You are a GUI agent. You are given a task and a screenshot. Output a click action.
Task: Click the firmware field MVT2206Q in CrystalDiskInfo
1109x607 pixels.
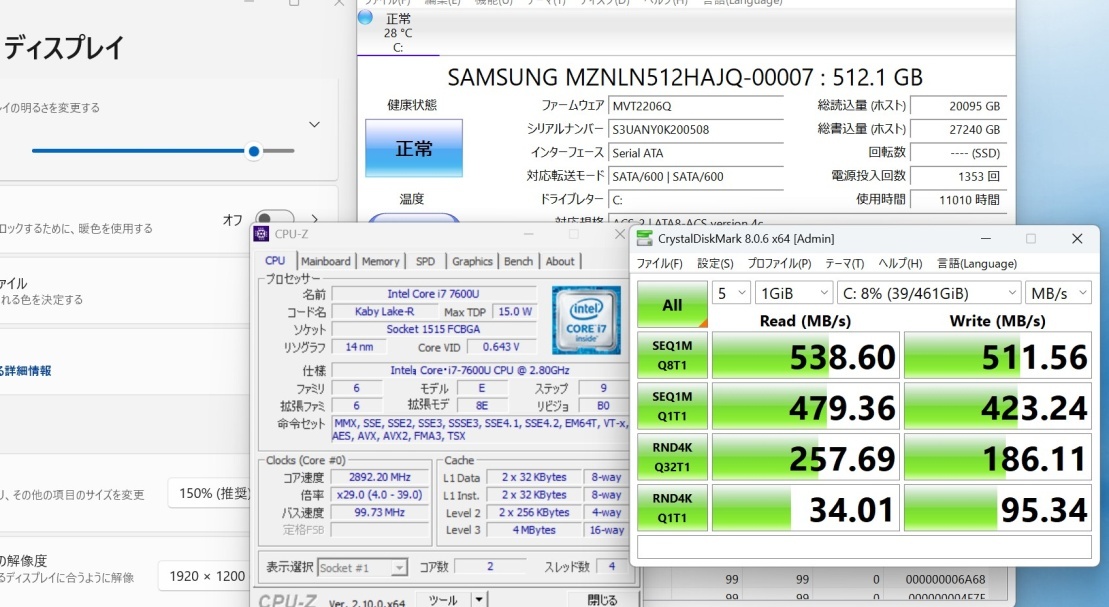point(696,106)
